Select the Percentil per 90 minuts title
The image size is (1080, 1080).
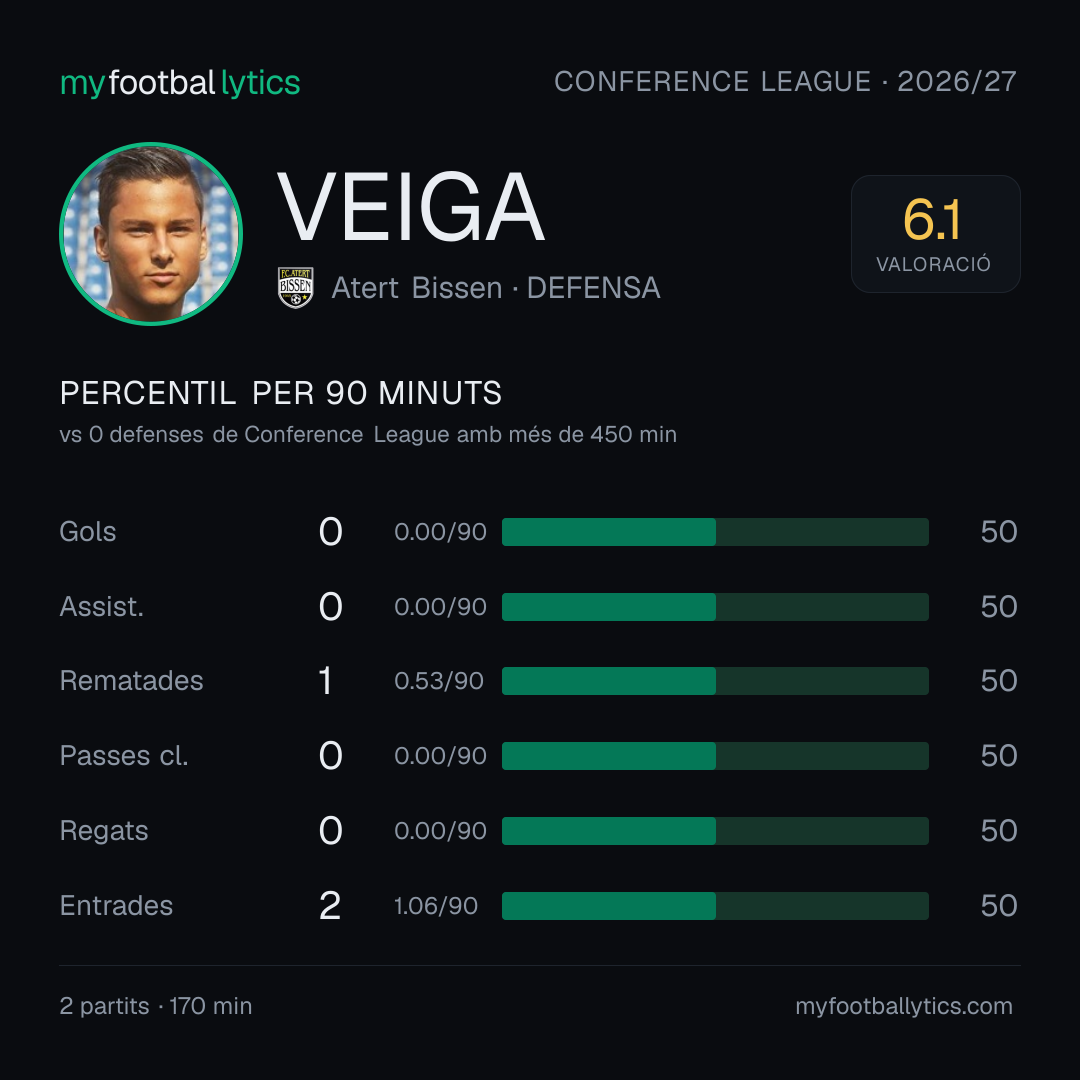point(280,393)
